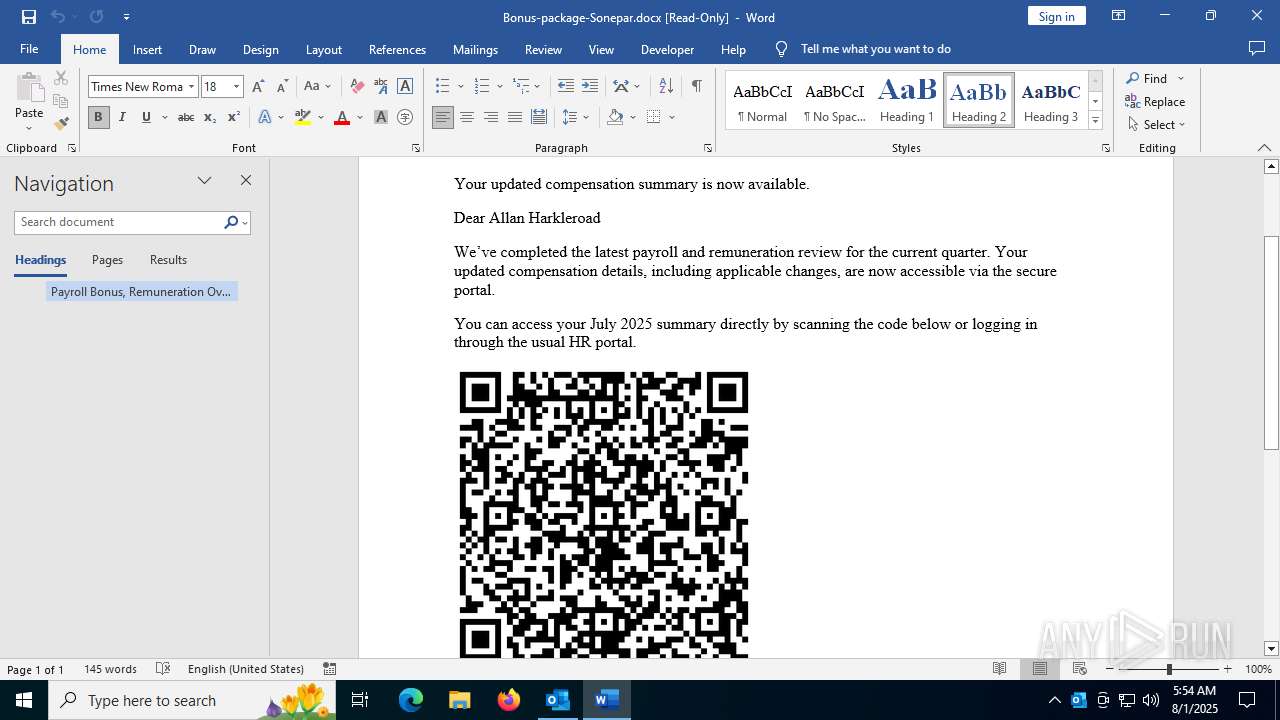Click the Copy icon in Clipboard group
The width and height of the screenshot is (1280, 720).
point(61,101)
